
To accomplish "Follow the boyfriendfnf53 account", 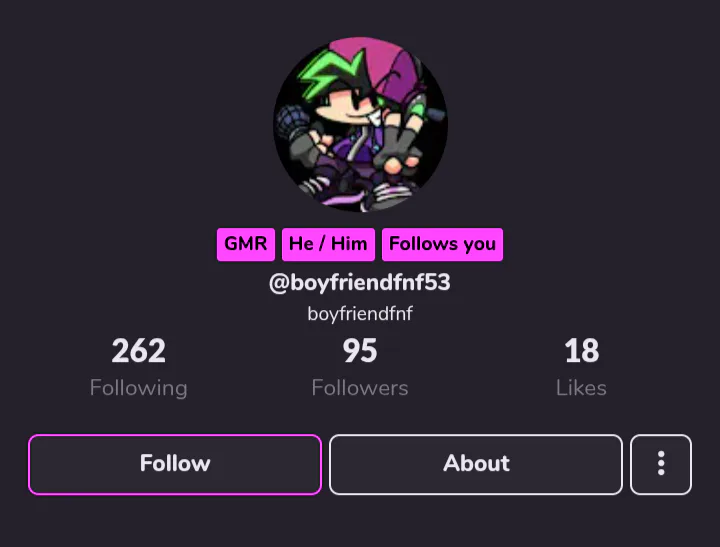I will point(175,464).
